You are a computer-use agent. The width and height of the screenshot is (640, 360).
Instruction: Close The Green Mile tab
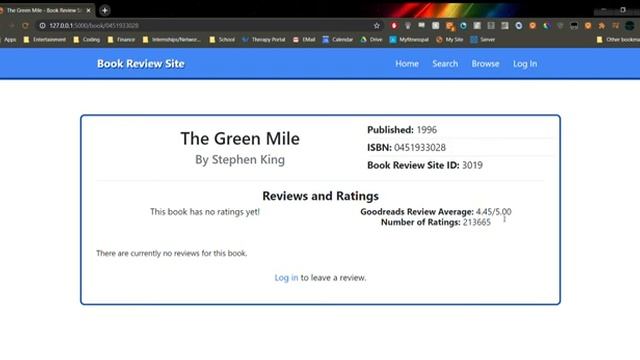point(88,10)
